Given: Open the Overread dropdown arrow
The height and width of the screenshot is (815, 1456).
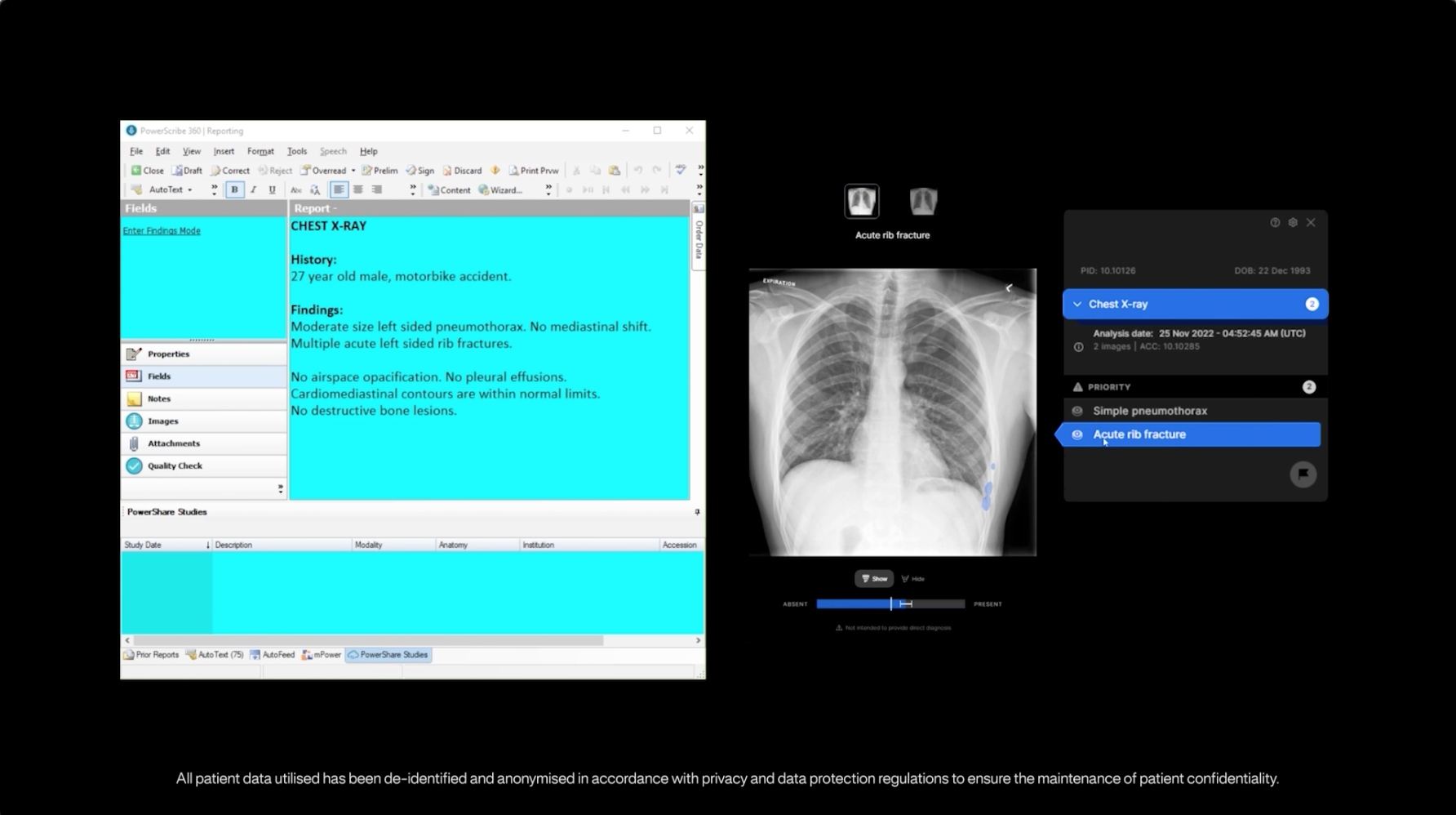Looking at the screenshot, I should click(x=353, y=171).
